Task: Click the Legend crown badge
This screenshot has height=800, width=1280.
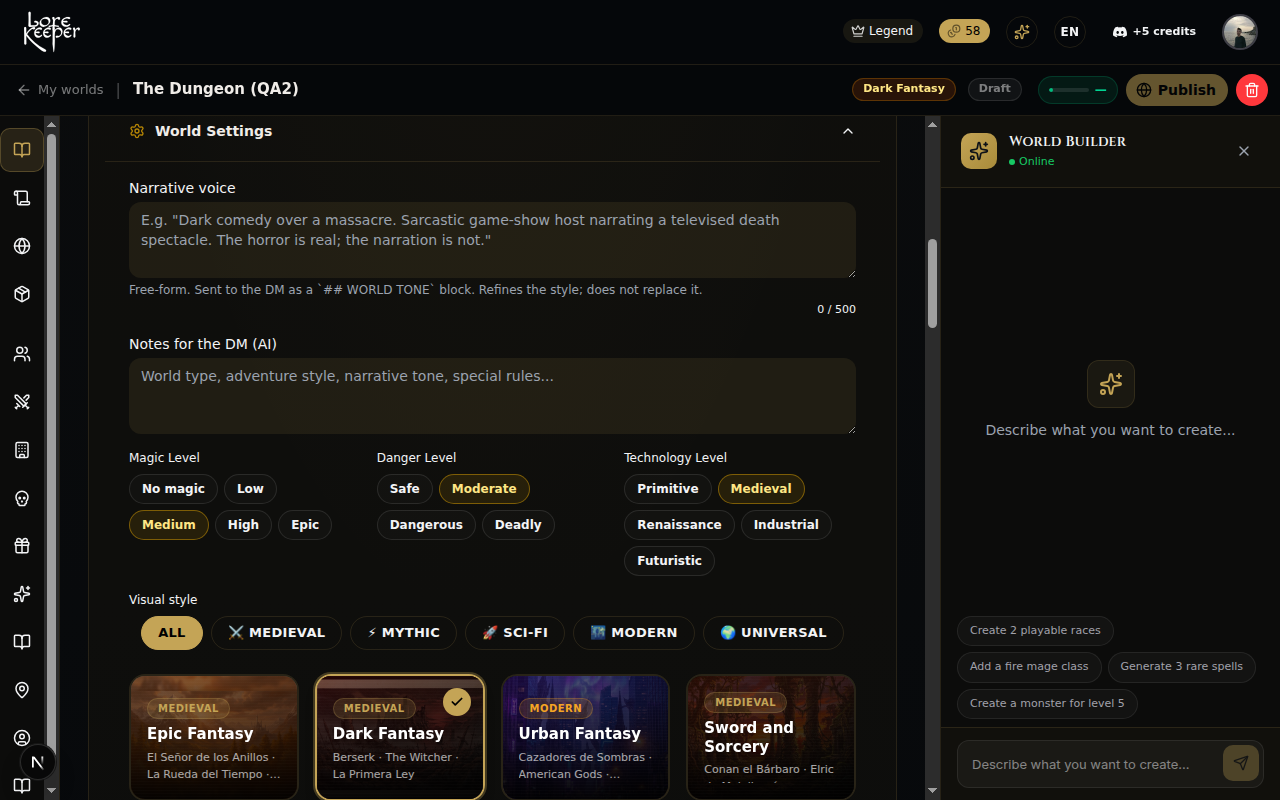Action: [882, 31]
